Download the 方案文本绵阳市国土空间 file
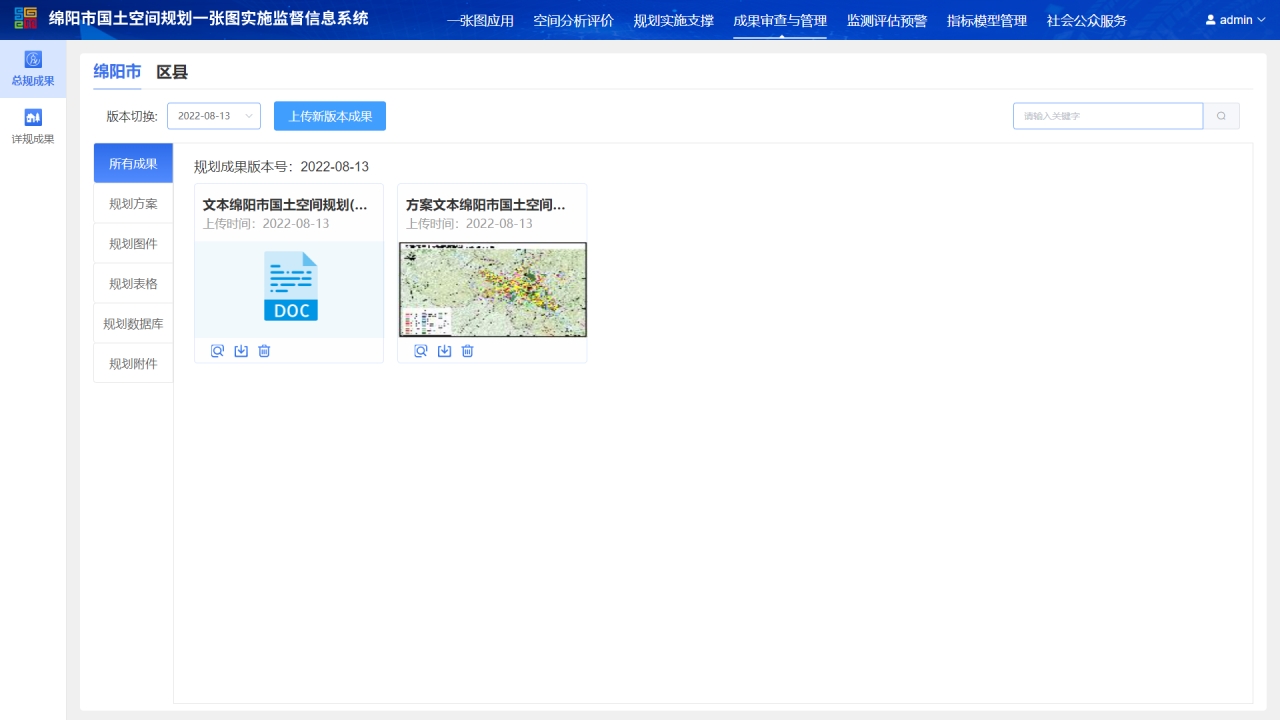1280x720 pixels. tap(444, 351)
